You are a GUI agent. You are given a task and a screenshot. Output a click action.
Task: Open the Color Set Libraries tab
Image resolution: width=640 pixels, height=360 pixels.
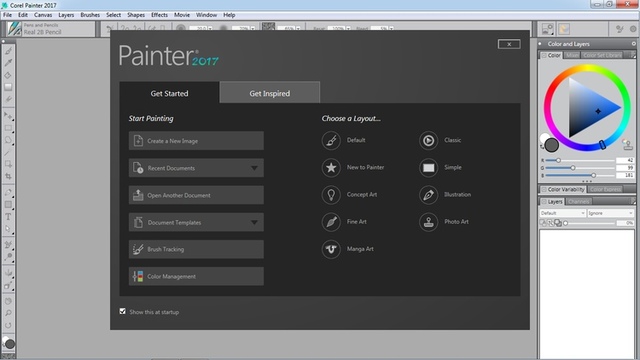coord(602,55)
